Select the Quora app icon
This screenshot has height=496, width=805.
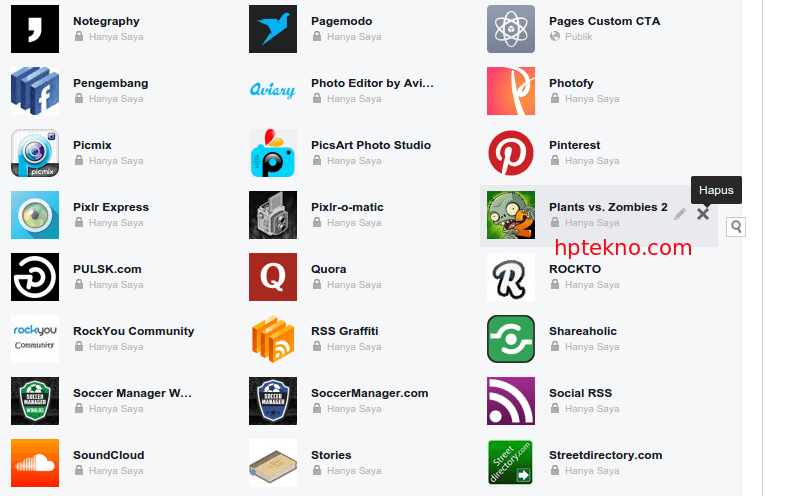(x=273, y=277)
